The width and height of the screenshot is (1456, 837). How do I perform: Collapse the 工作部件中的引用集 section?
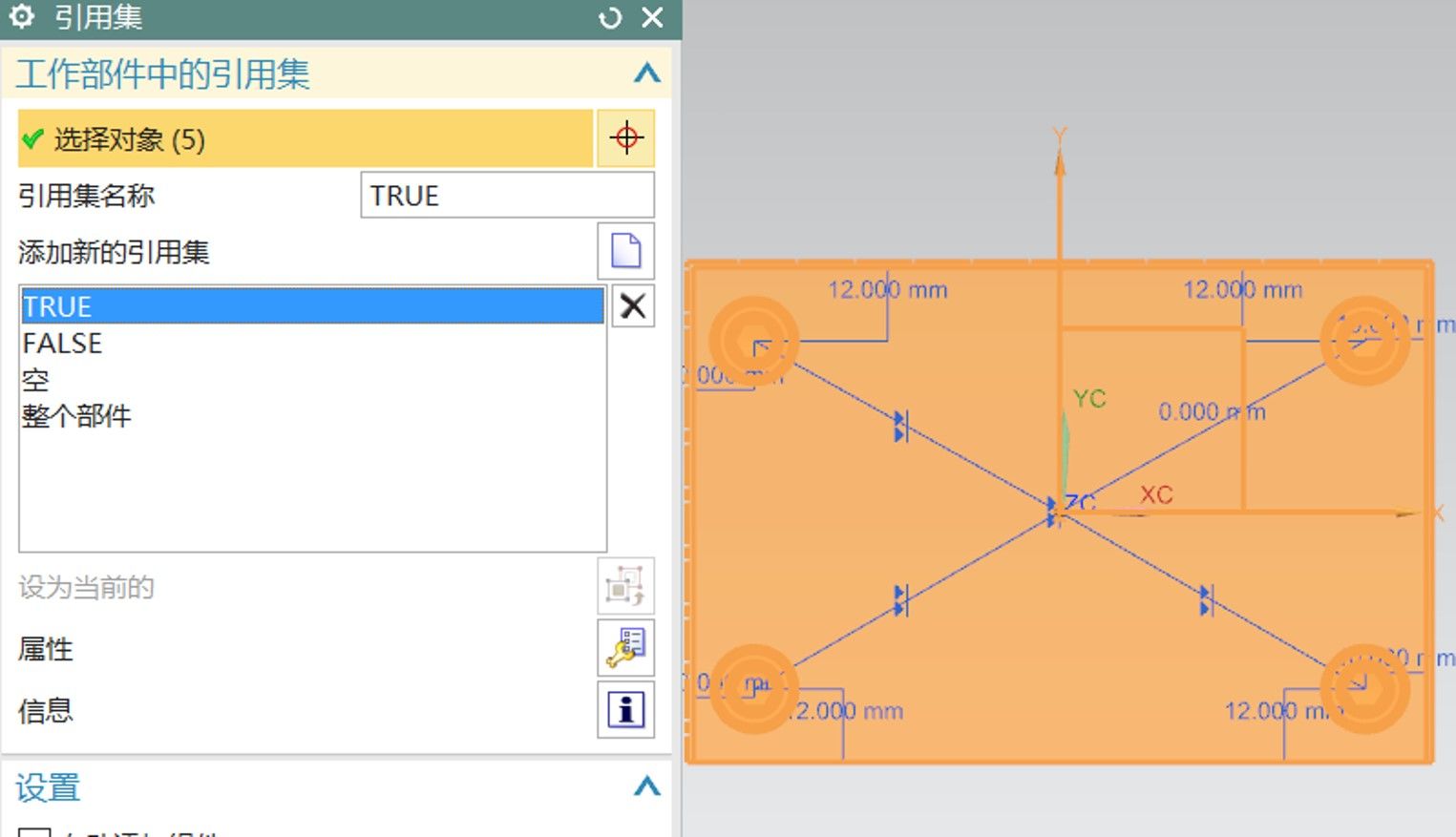[646, 73]
